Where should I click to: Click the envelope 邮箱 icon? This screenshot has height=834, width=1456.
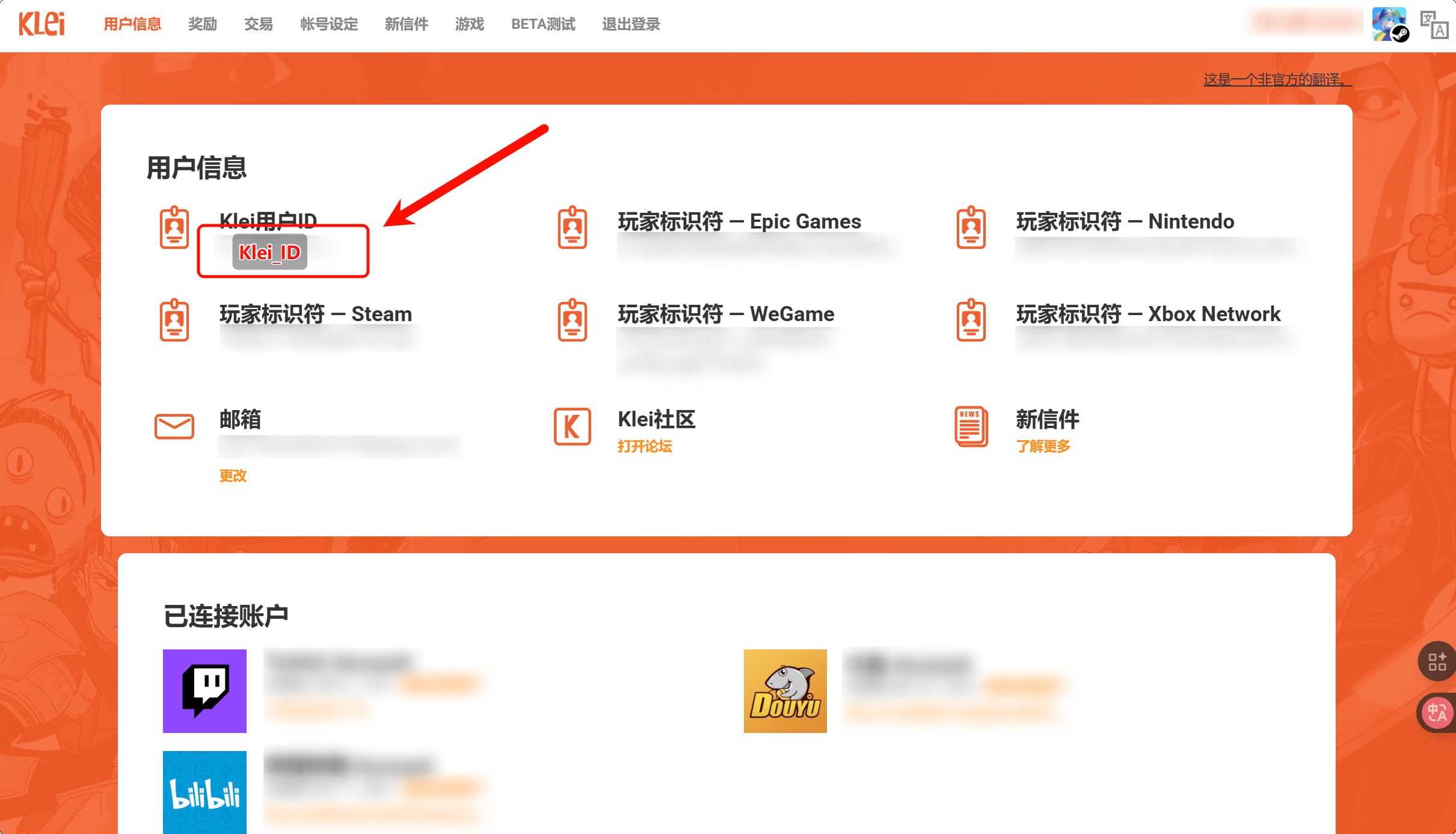point(174,426)
